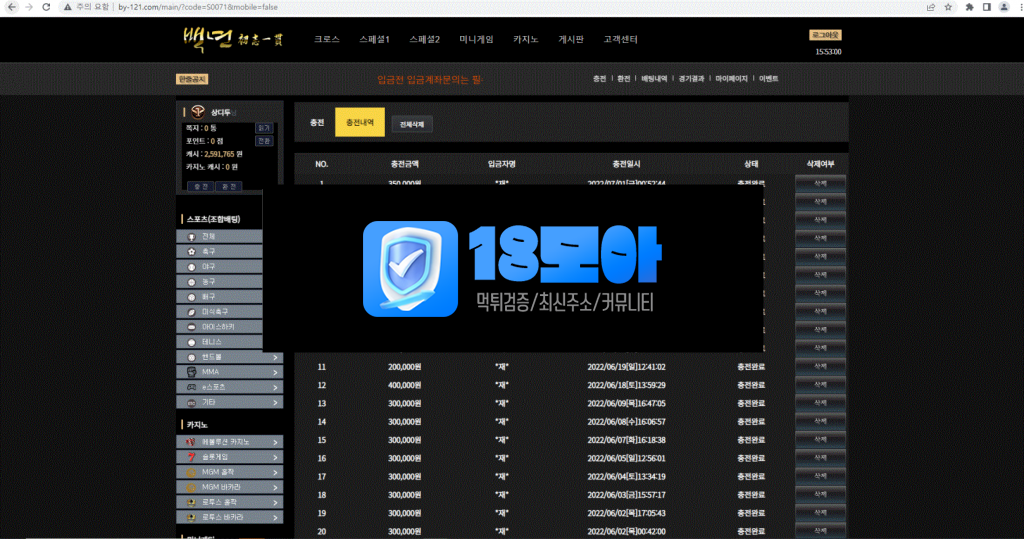Click the handball icon for 핸드볼

click(x=191, y=357)
